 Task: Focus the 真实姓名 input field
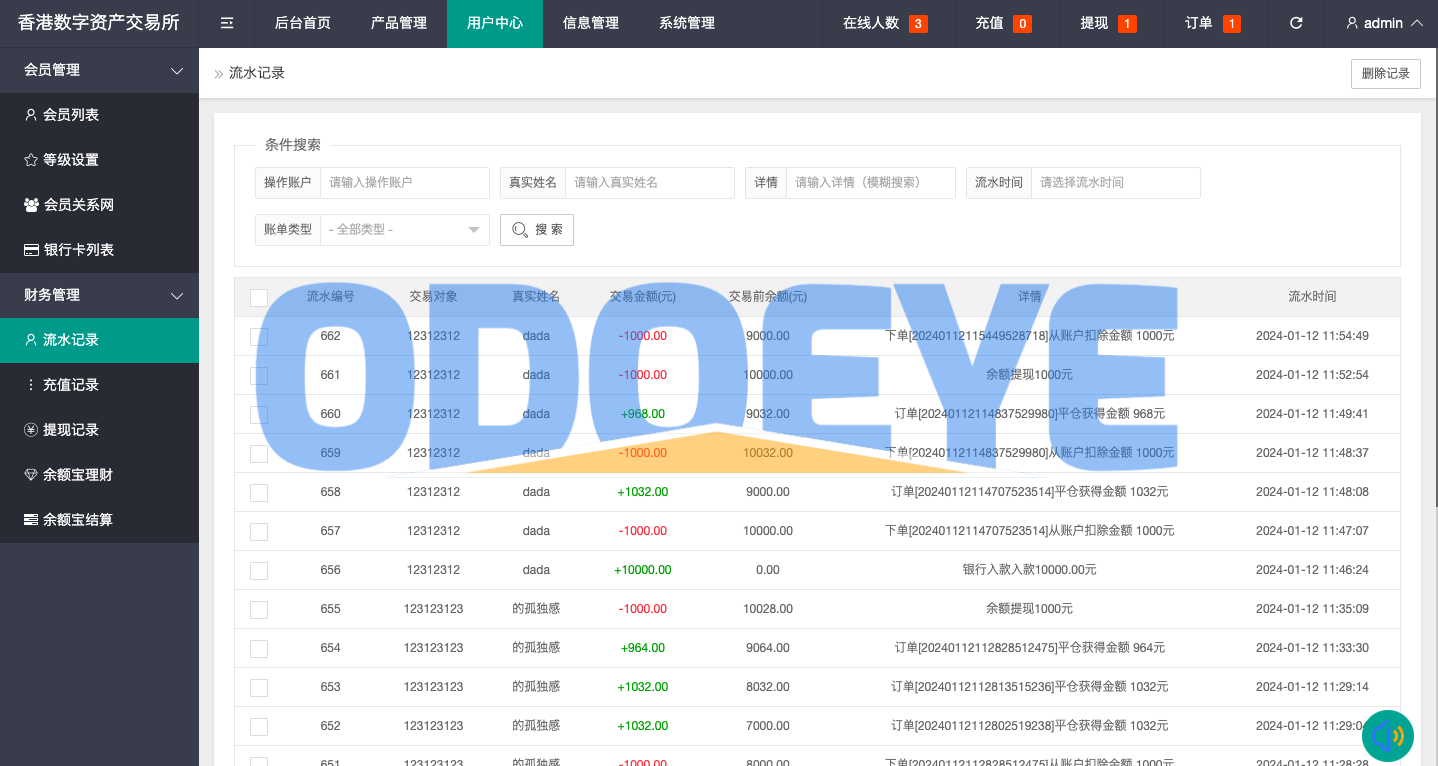(x=650, y=183)
